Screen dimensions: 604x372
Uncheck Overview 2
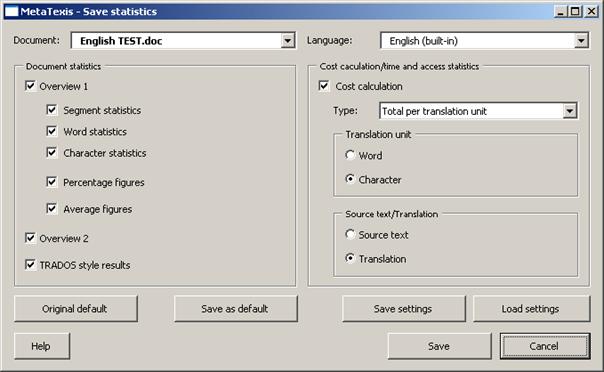tap(30, 238)
